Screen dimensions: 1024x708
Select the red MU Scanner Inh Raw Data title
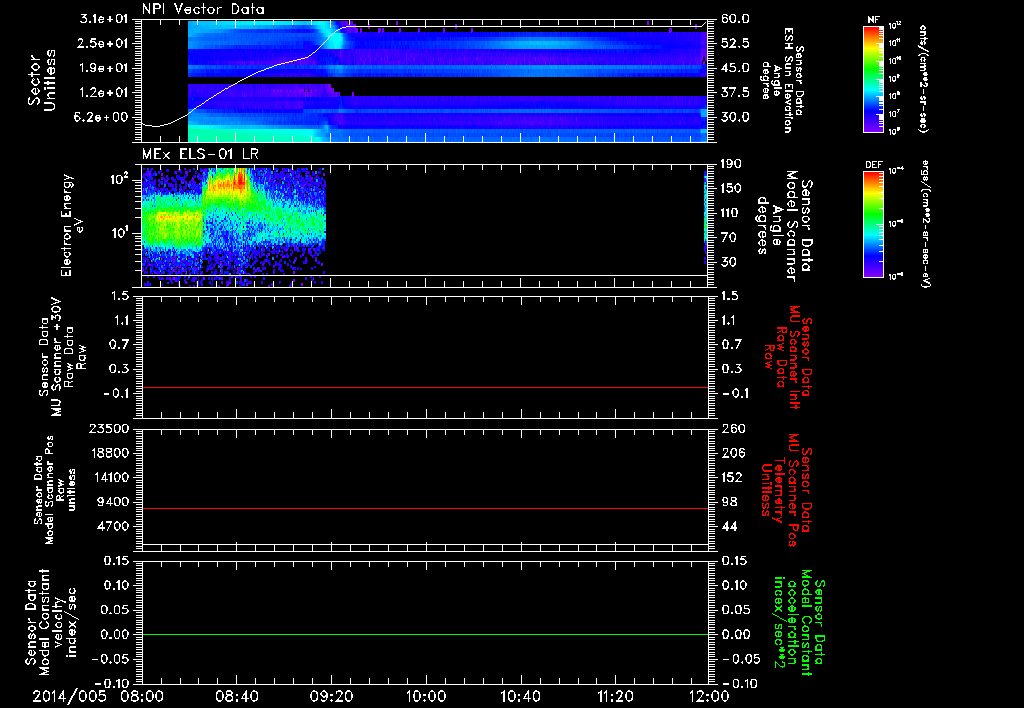pyautogui.click(x=788, y=359)
